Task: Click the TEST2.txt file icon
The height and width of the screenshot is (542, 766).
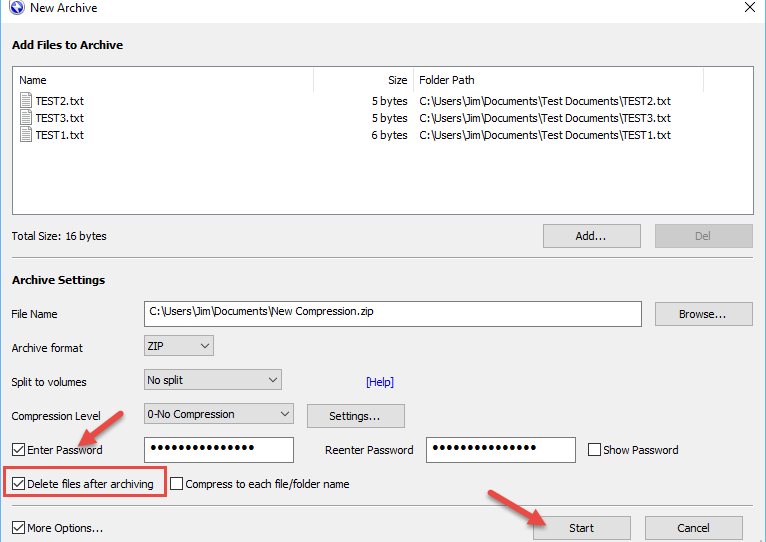Action: (26, 101)
